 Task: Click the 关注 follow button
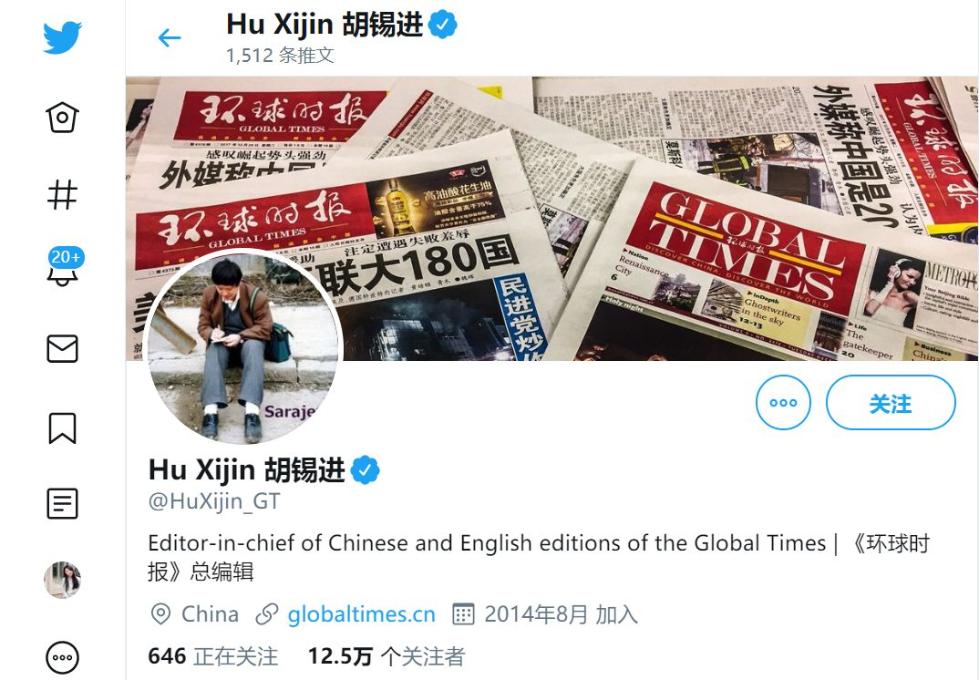pyautogui.click(x=890, y=403)
